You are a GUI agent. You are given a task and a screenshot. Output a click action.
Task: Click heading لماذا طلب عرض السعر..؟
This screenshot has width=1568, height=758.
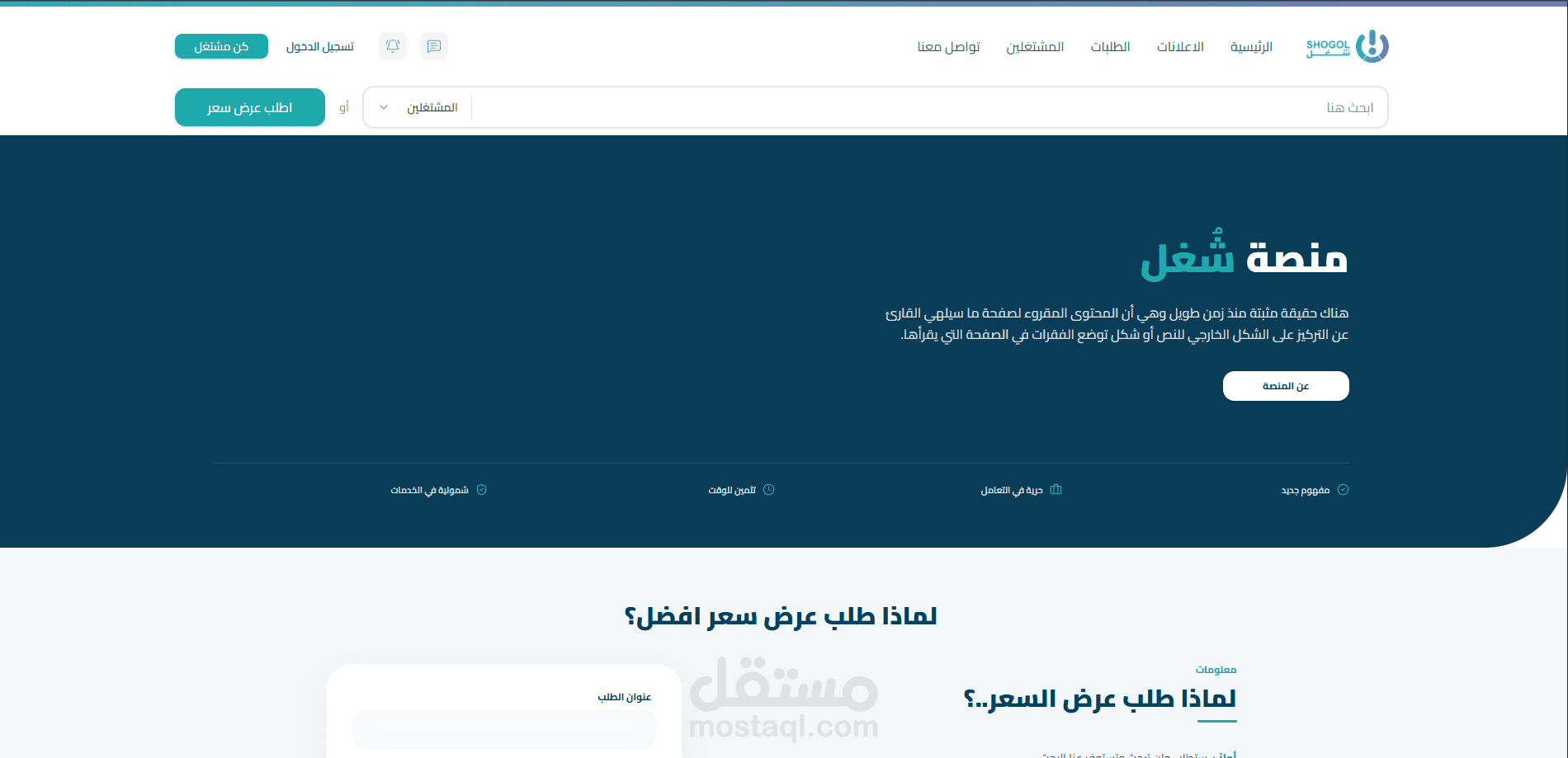coord(1100,699)
